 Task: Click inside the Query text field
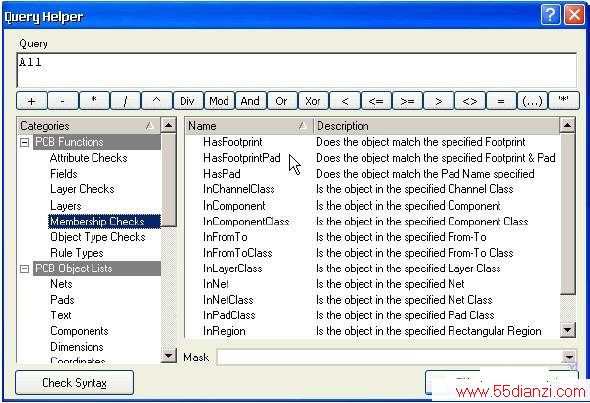point(297,70)
